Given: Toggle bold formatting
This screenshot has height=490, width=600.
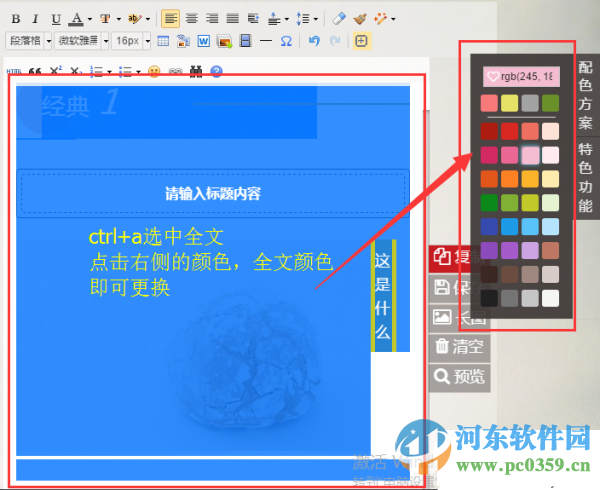Looking at the screenshot, I should (x=16, y=19).
